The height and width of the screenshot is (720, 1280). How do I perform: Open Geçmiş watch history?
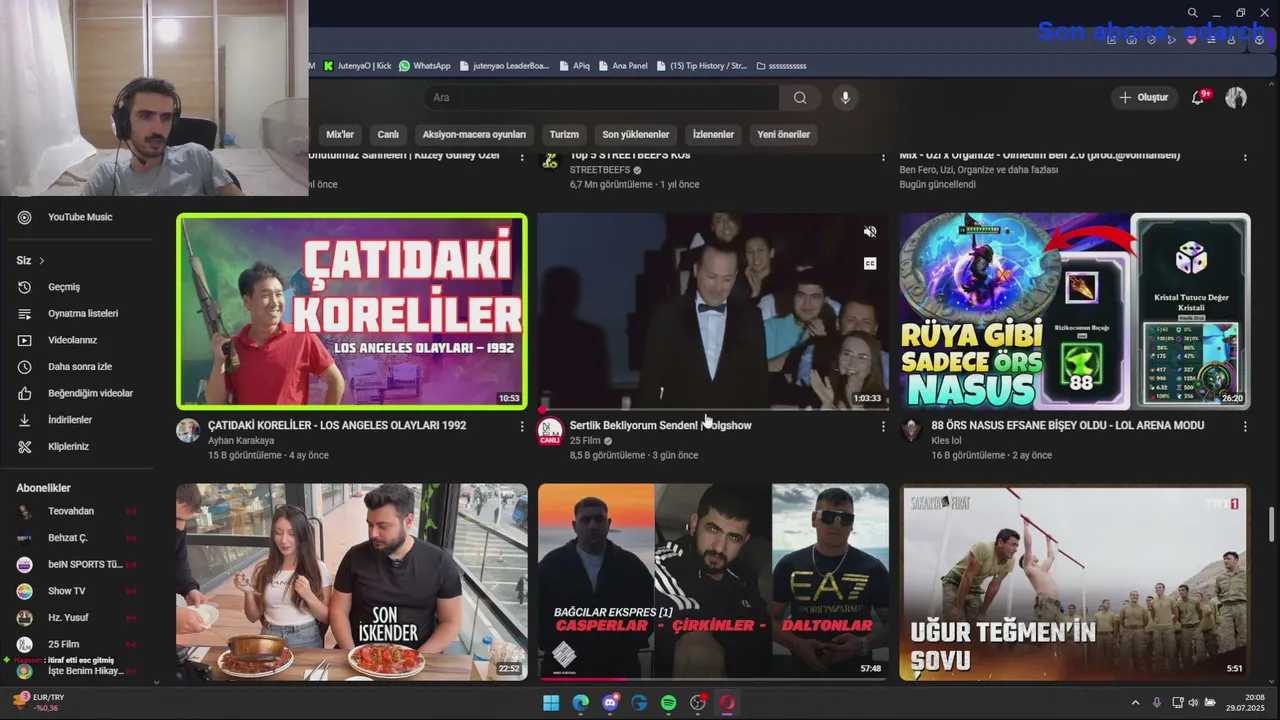click(x=64, y=287)
